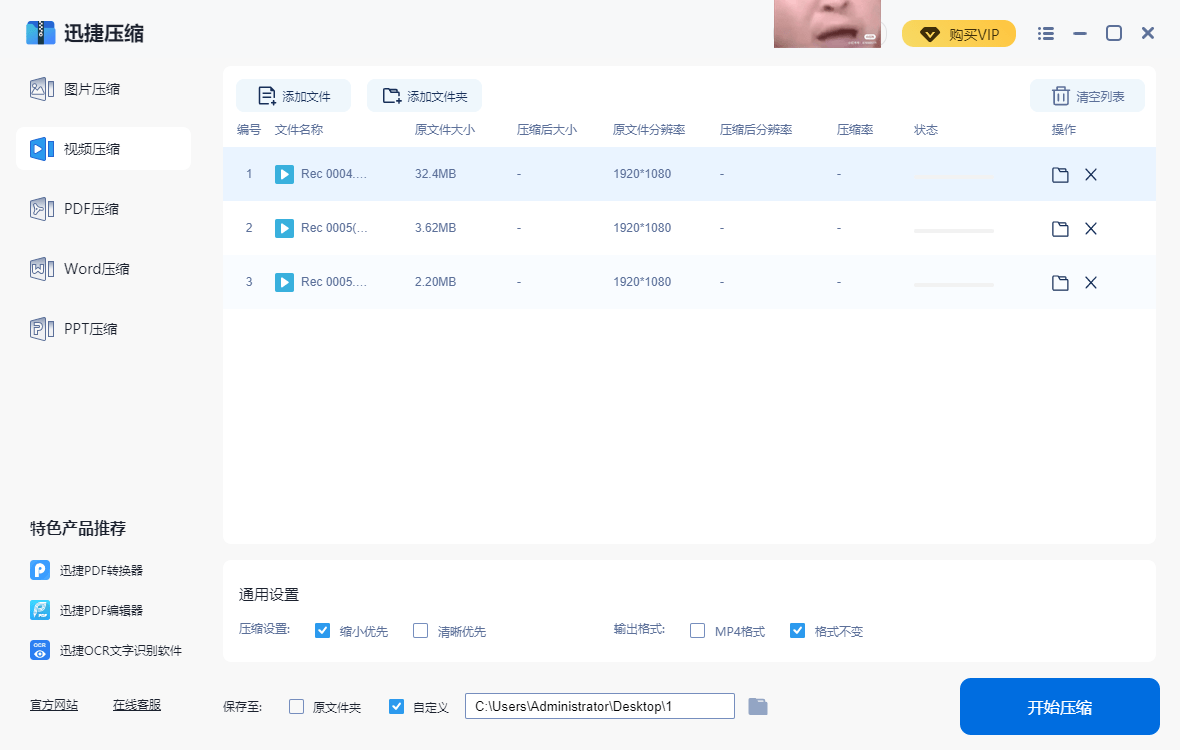Enable 清晰优先 compression setting
The width and height of the screenshot is (1180, 750).
(420, 630)
